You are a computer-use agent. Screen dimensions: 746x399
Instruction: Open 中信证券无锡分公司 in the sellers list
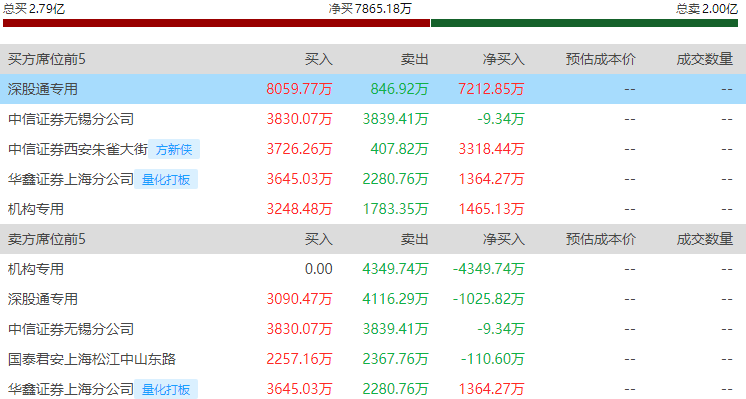71,329
